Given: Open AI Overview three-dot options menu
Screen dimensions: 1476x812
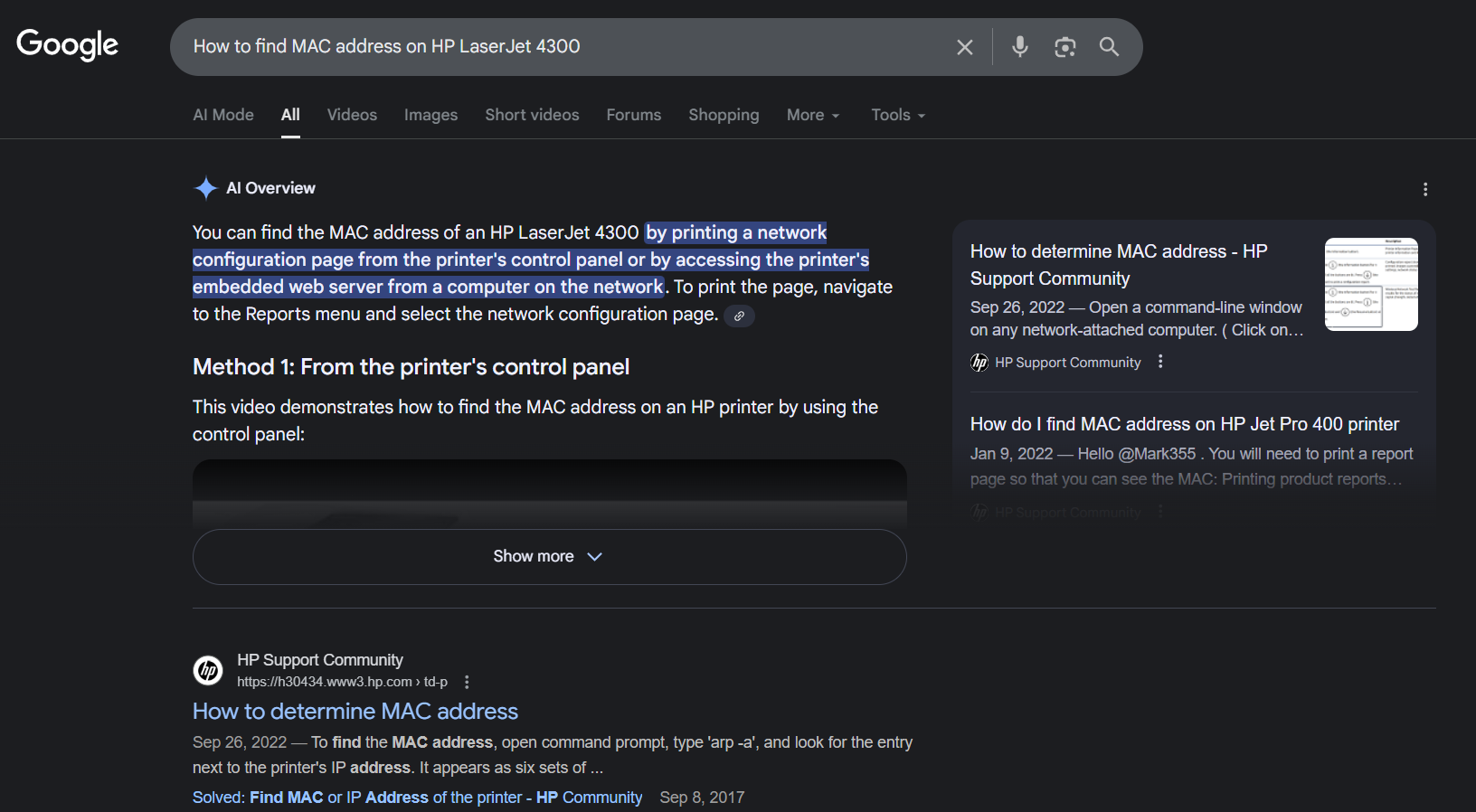Looking at the screenshot, I should tap(1425, 189).
